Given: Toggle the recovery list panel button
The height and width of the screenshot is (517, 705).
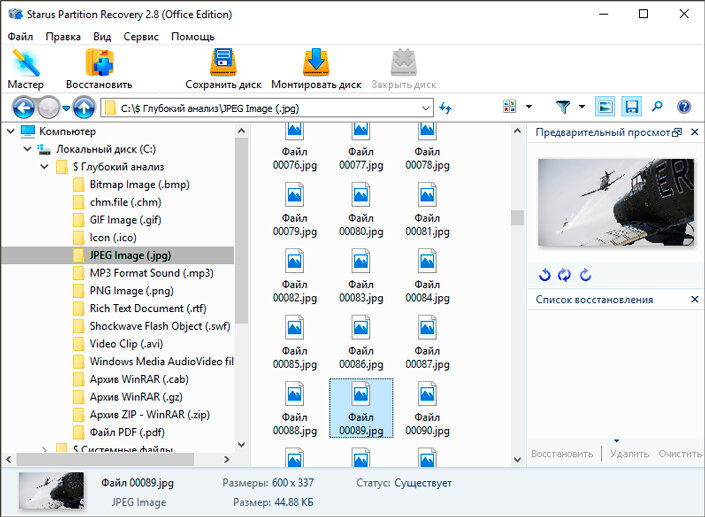Looking at the screenshot, I should click(x=632, y=107).
